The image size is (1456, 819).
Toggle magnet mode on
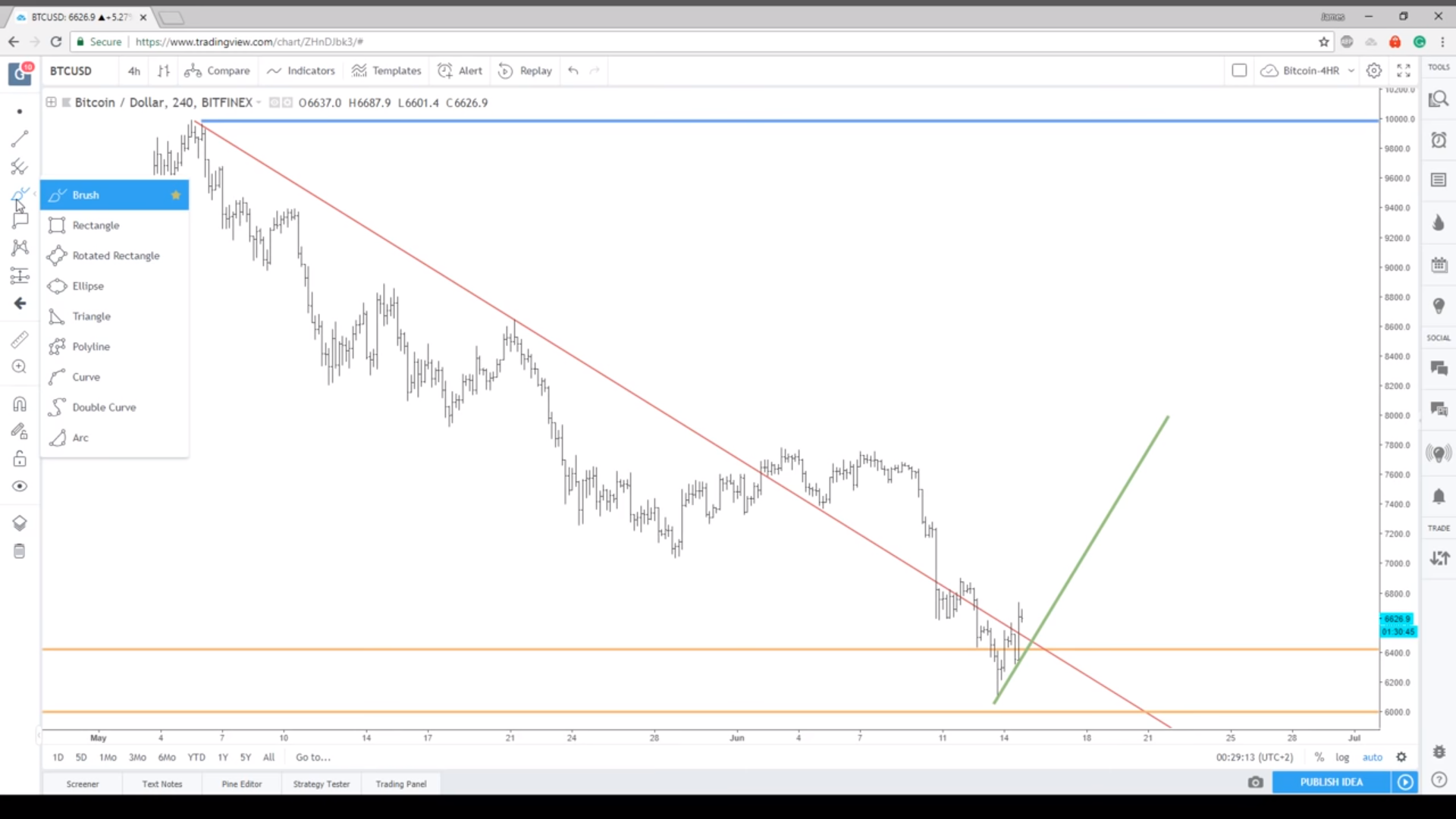20,404
